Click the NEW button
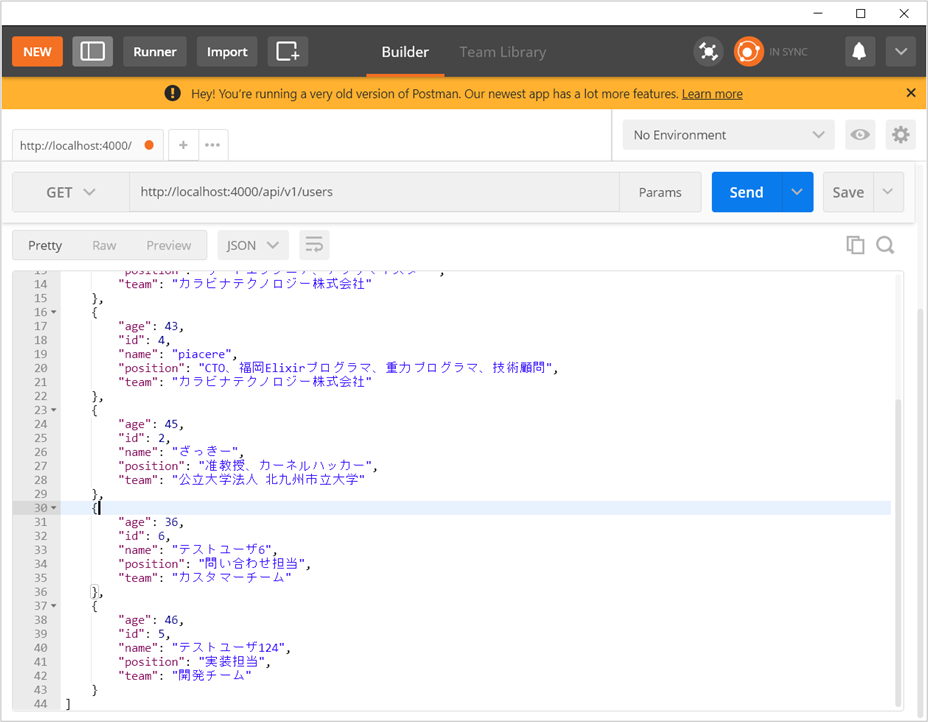Image resolution: width=928 pixels, height=722 pixels. click(x=37, y=51)
